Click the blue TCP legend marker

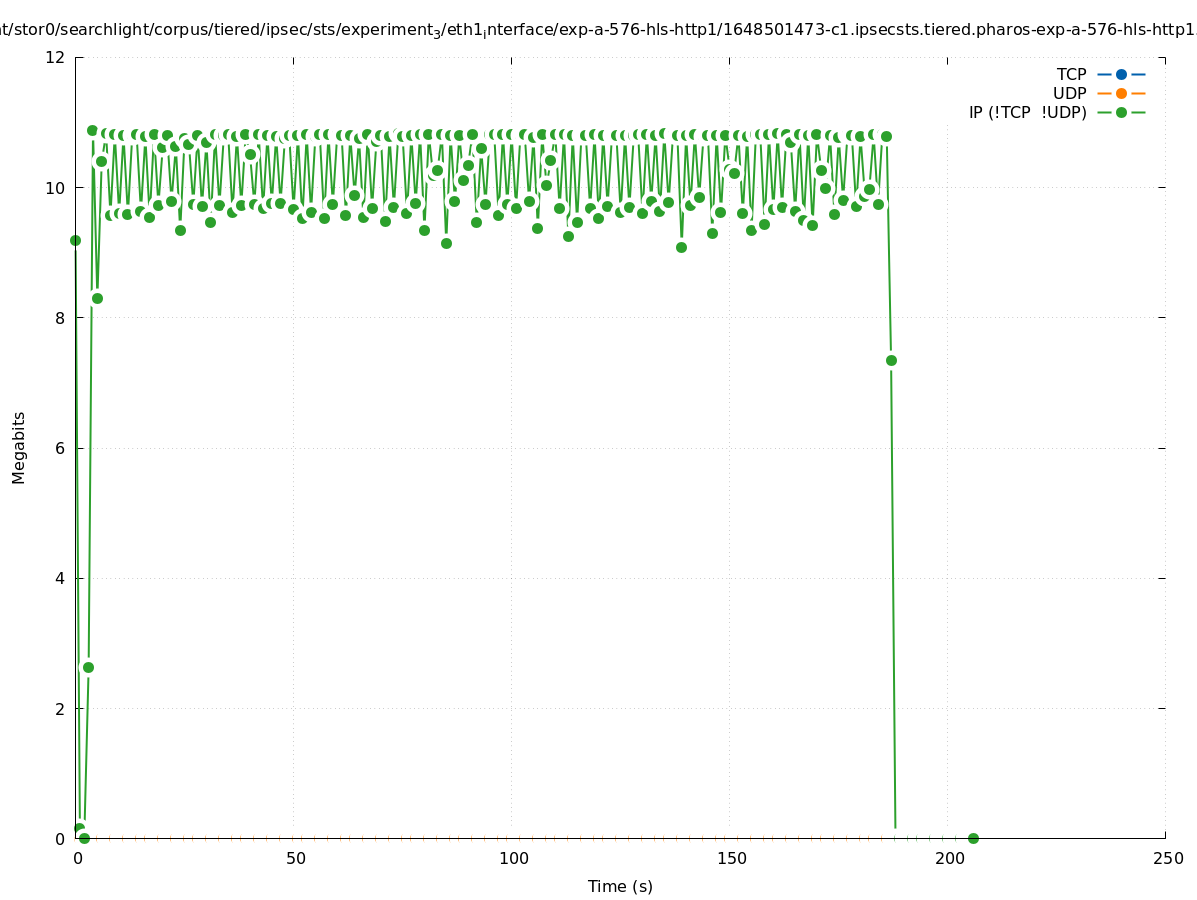[x=1121, y=75]
